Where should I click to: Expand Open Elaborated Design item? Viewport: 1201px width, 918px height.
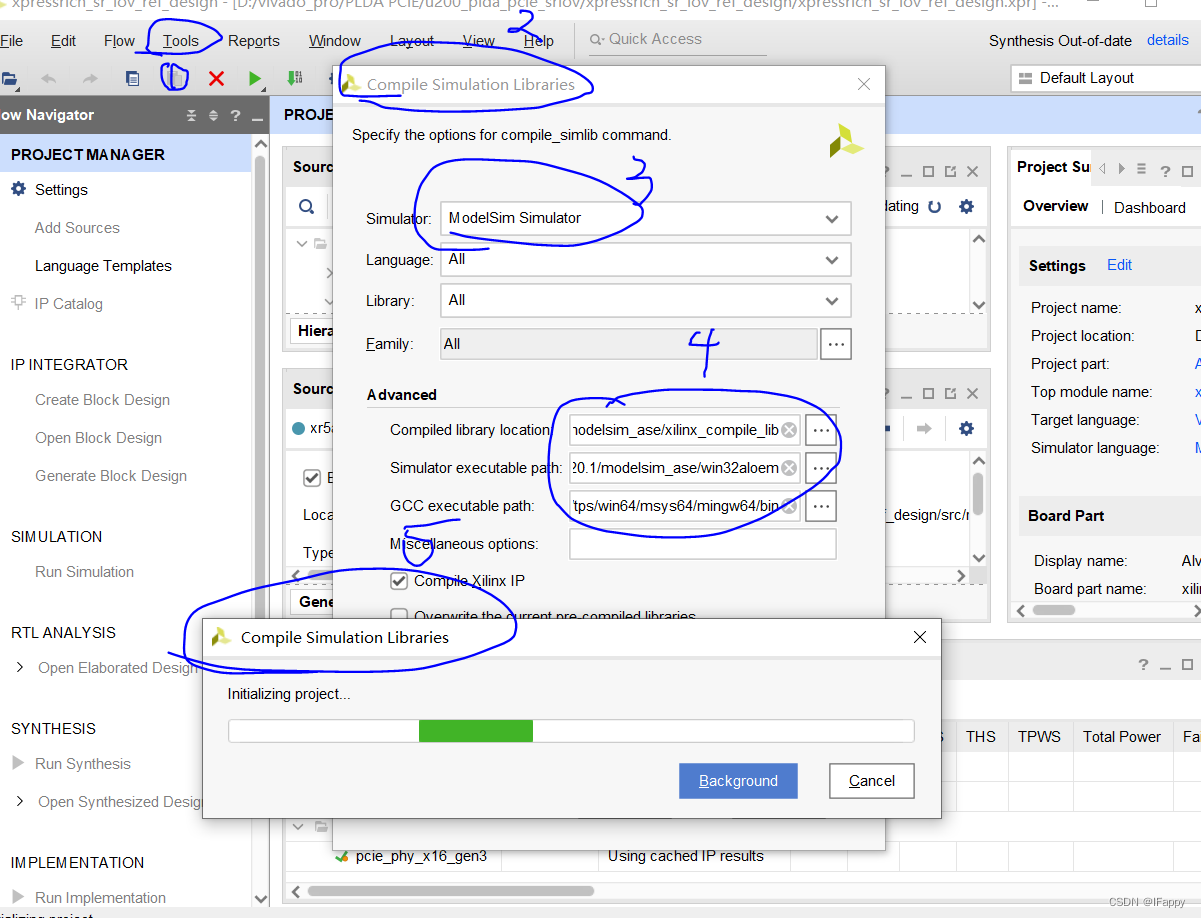point(20,667)
